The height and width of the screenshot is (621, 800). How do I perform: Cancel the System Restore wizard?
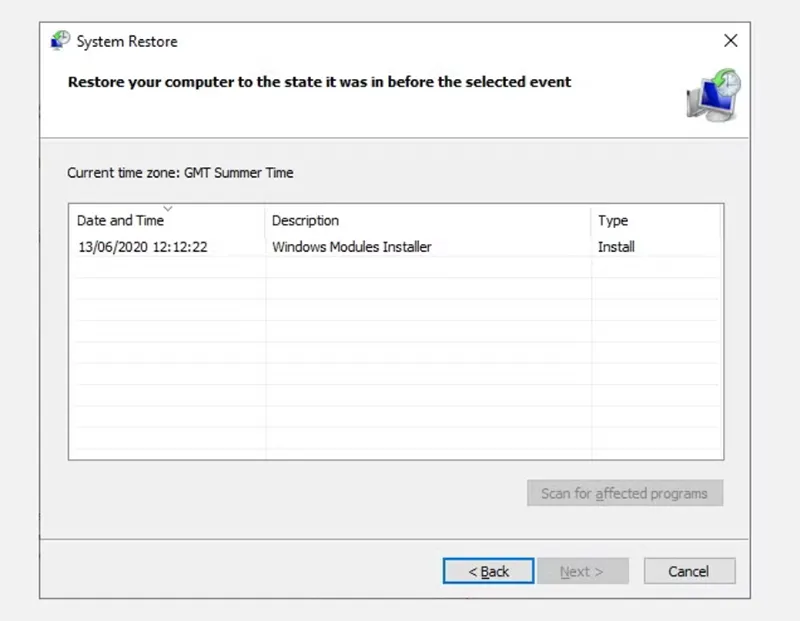click(x=688, y=571)
